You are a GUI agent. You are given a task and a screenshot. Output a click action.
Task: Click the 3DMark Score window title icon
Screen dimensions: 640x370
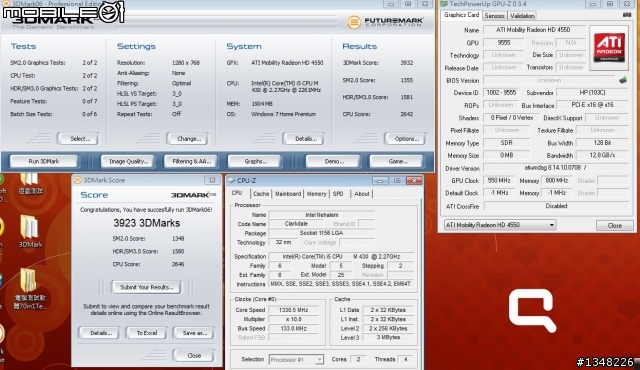78,180
